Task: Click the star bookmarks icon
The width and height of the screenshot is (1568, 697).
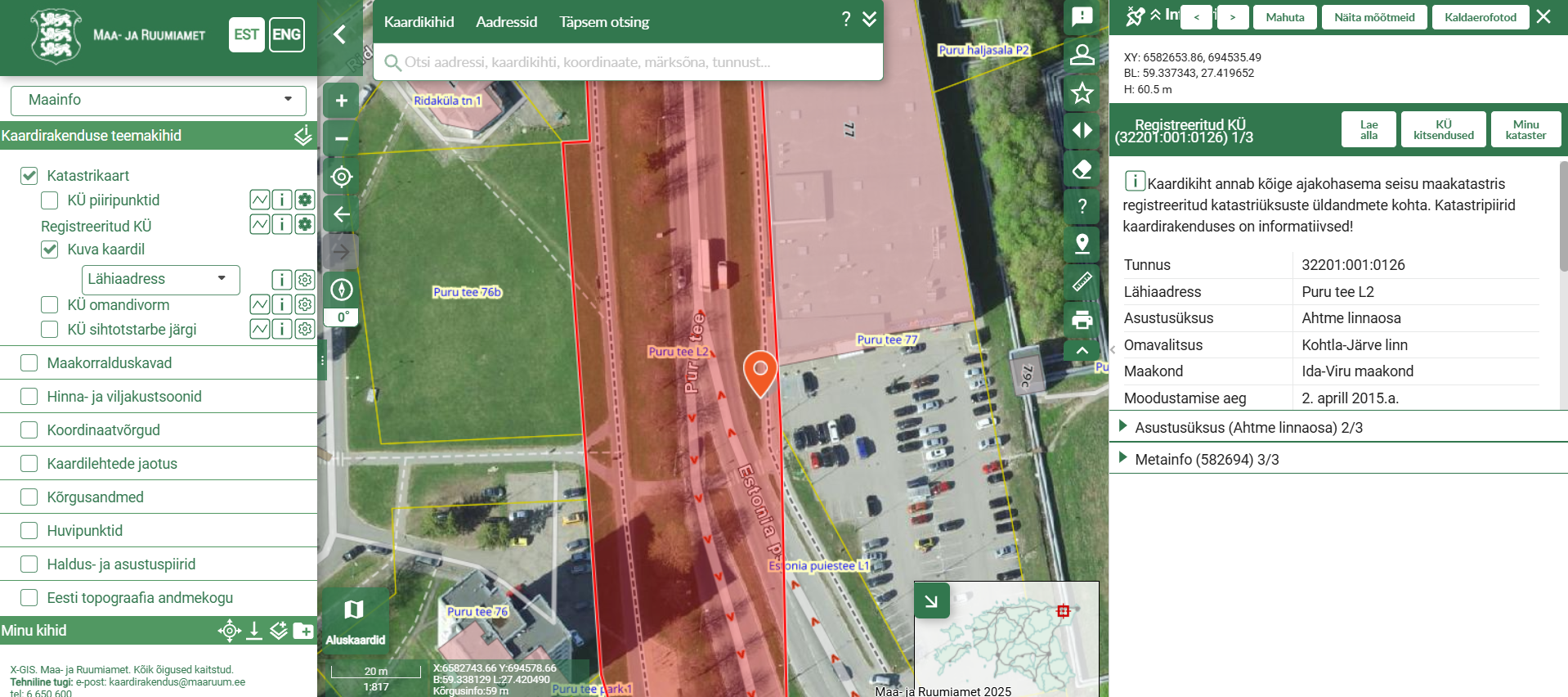Action: coord(1082,92)
